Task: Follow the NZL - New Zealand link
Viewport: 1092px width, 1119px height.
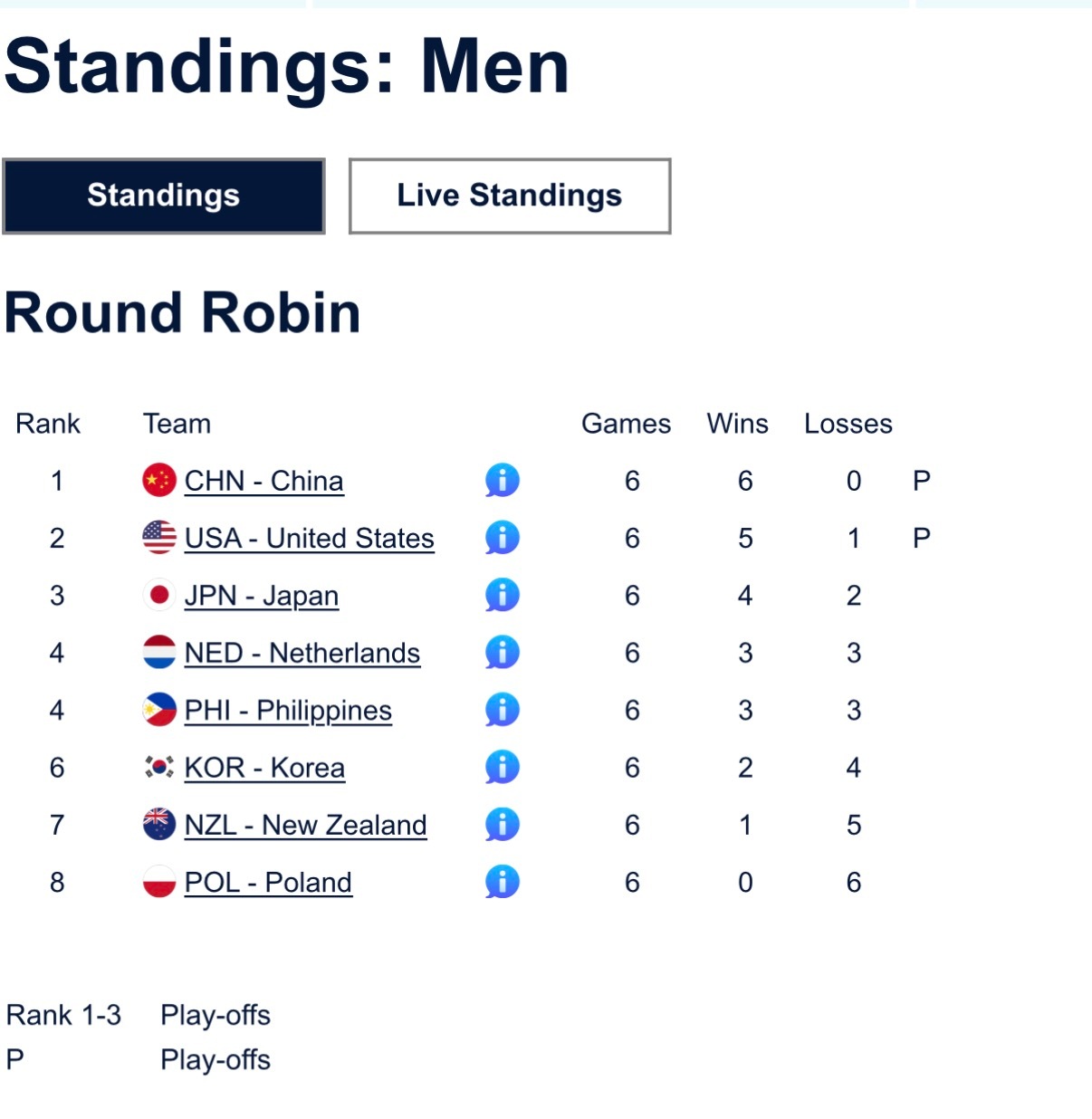Action: 305,825
